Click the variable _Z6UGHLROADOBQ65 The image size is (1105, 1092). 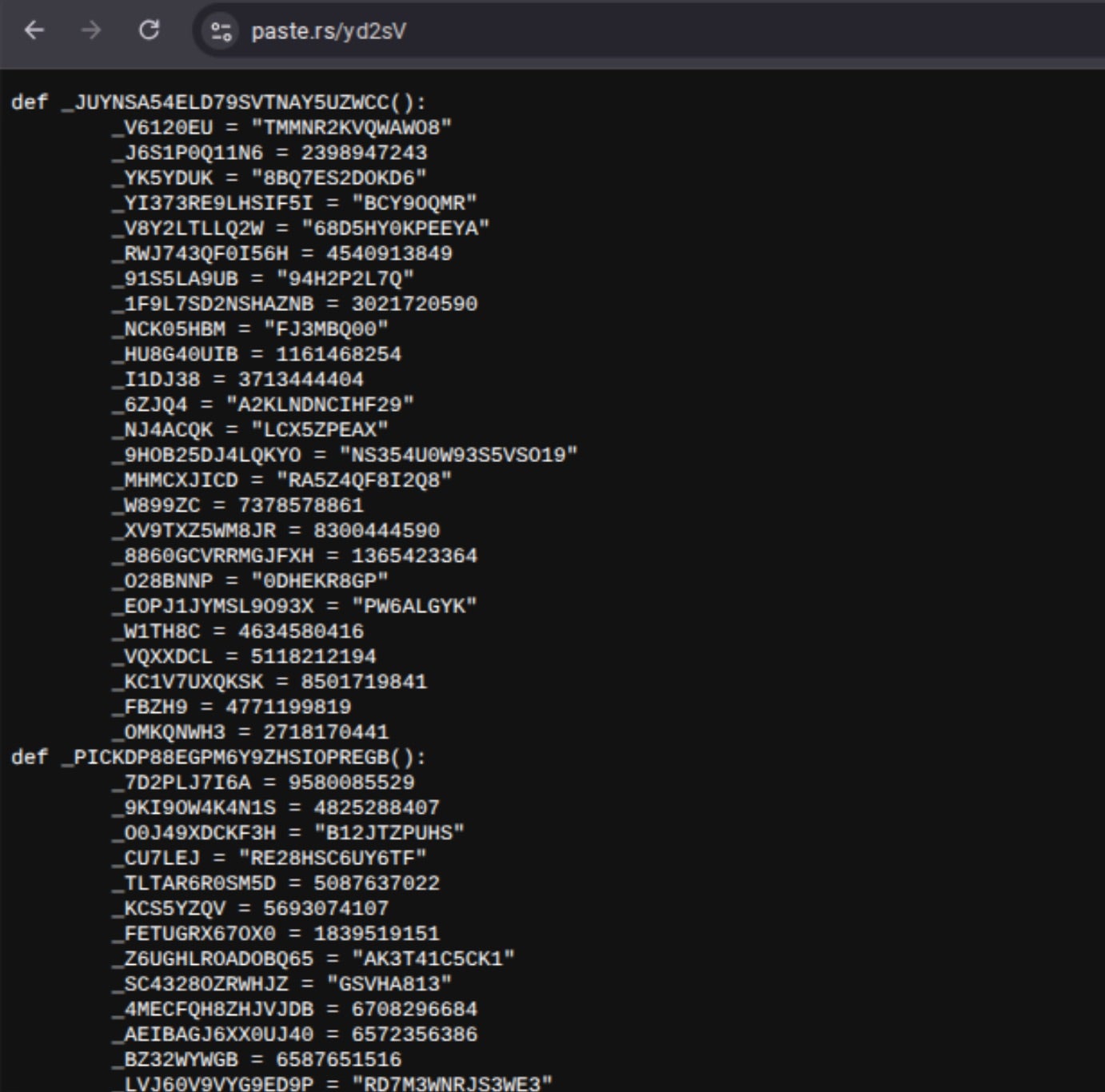point(213,958)
